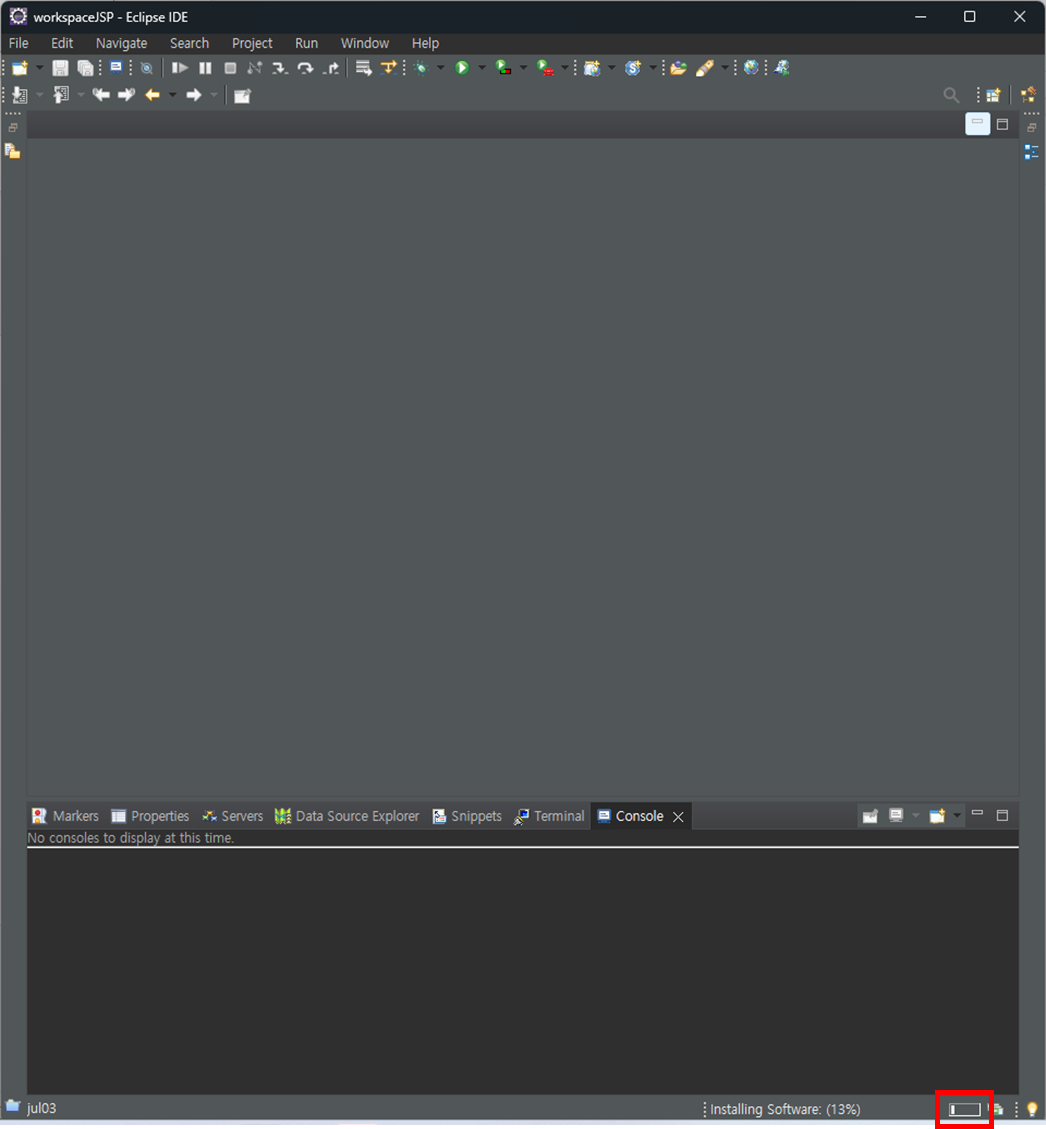Open the Run dropdown arrow
Image resolution: width=1046 pixels, height=1129 pixels.
pos(482,68)
